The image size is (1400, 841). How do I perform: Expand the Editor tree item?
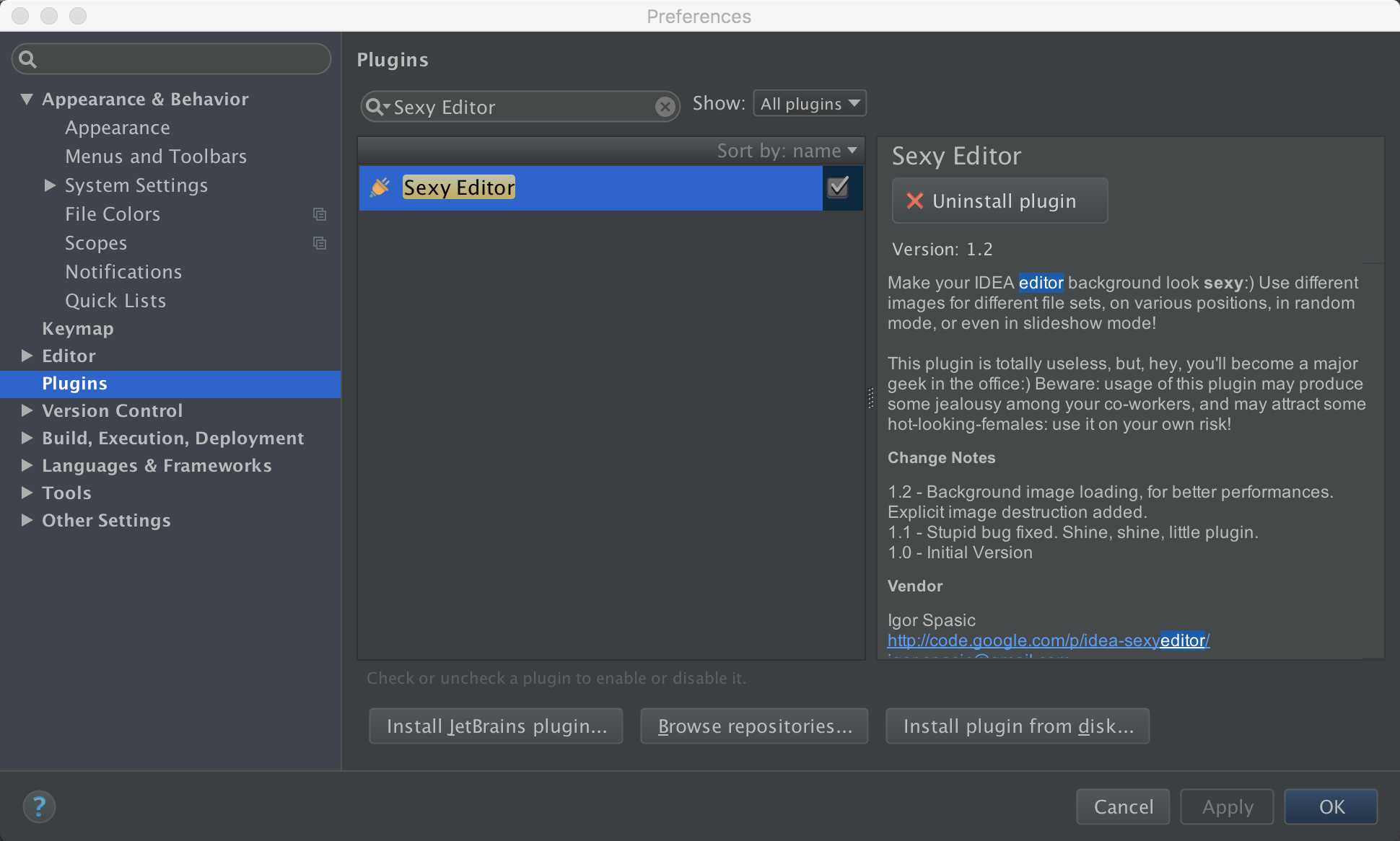tap(26, 355)
